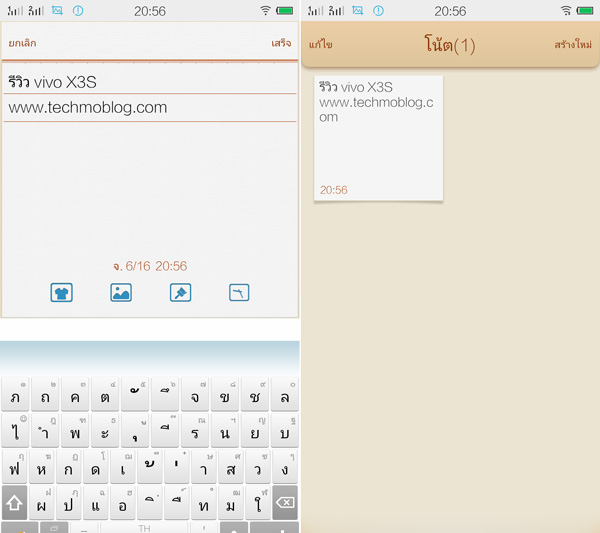Tap the ใ key
Screen dimensions: 600x533
click(258, 503)
